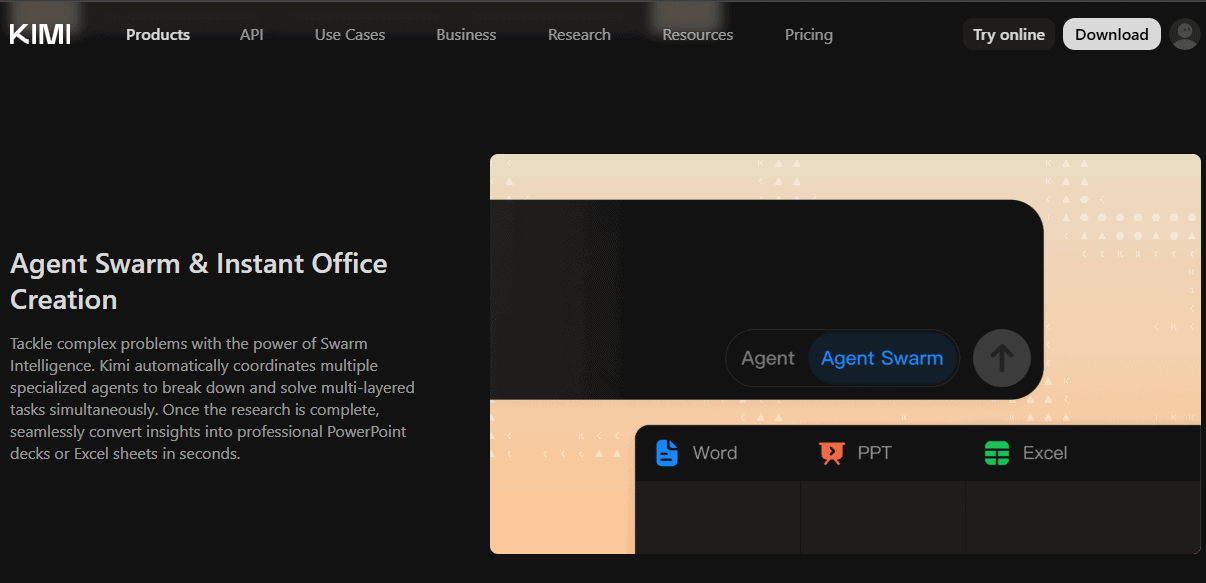Go to the Pricing page

809,34
